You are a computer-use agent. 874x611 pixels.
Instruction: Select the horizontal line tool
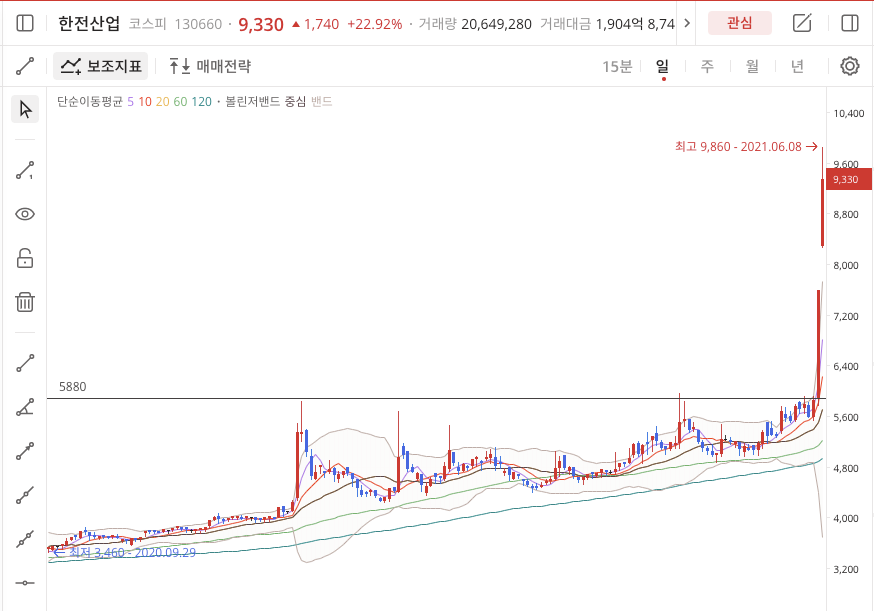coord(25,583)
